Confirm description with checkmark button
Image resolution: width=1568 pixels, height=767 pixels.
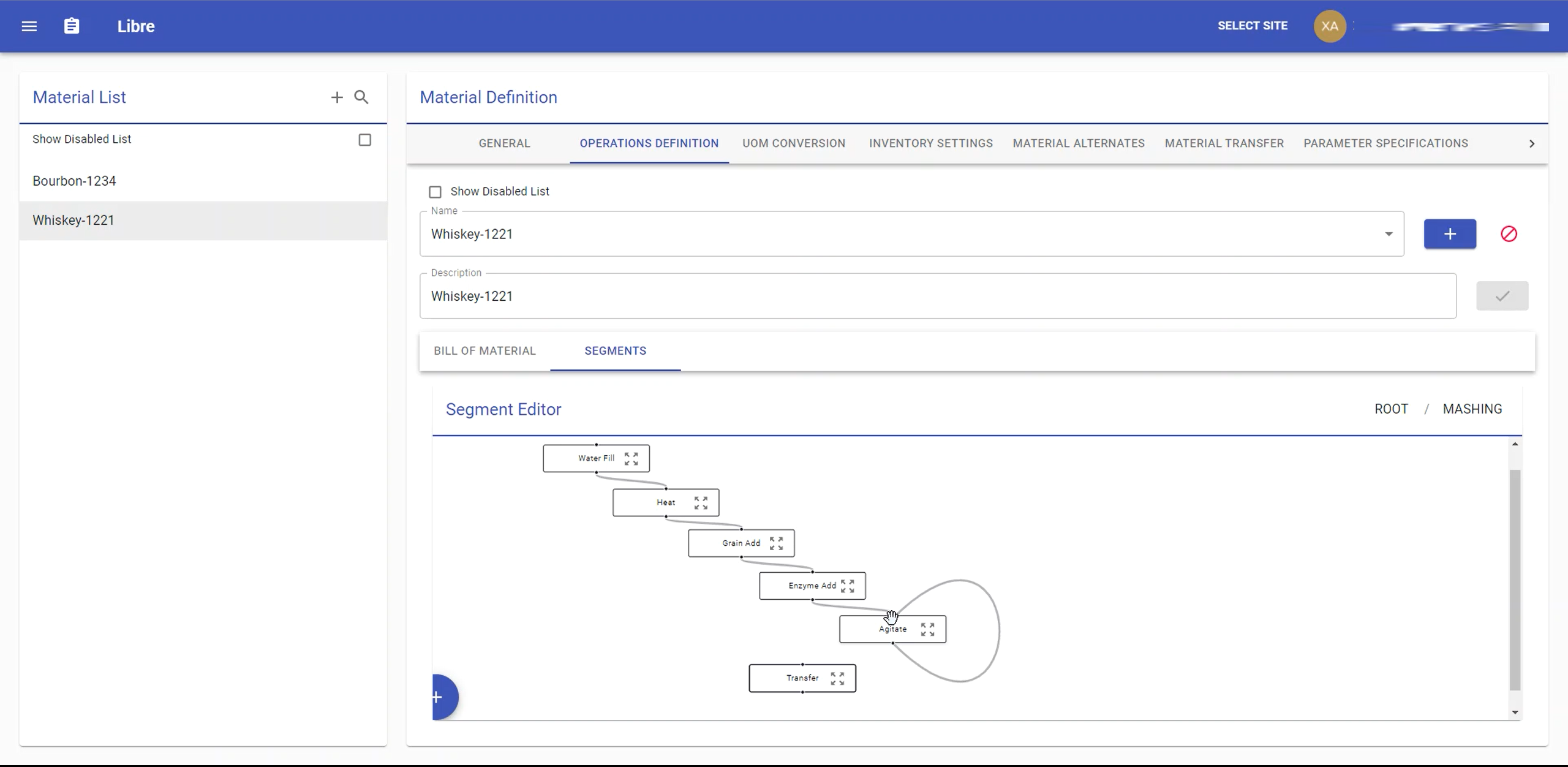1502,297
